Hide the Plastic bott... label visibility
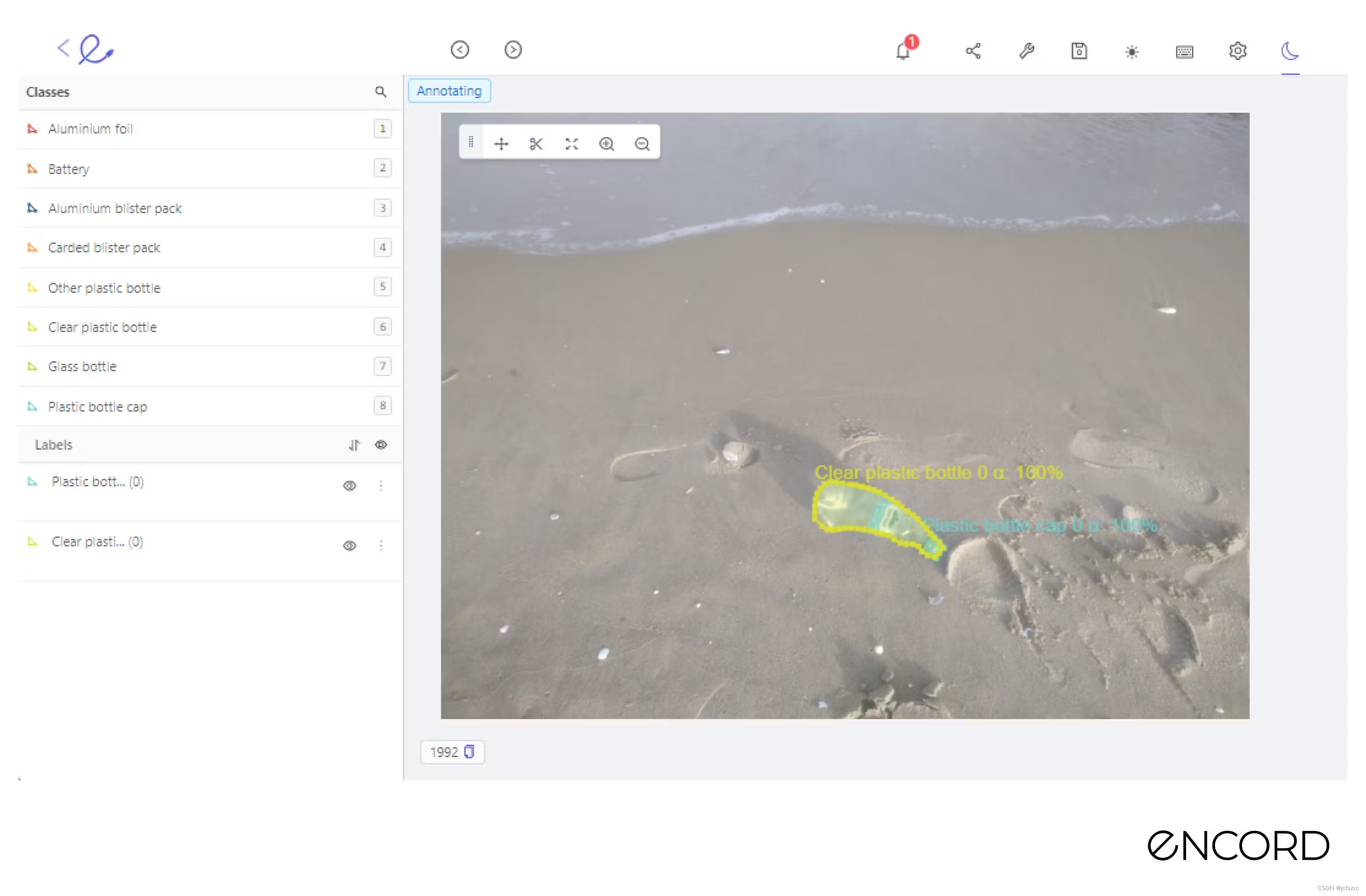1366x896 pixels. point(350,486)
